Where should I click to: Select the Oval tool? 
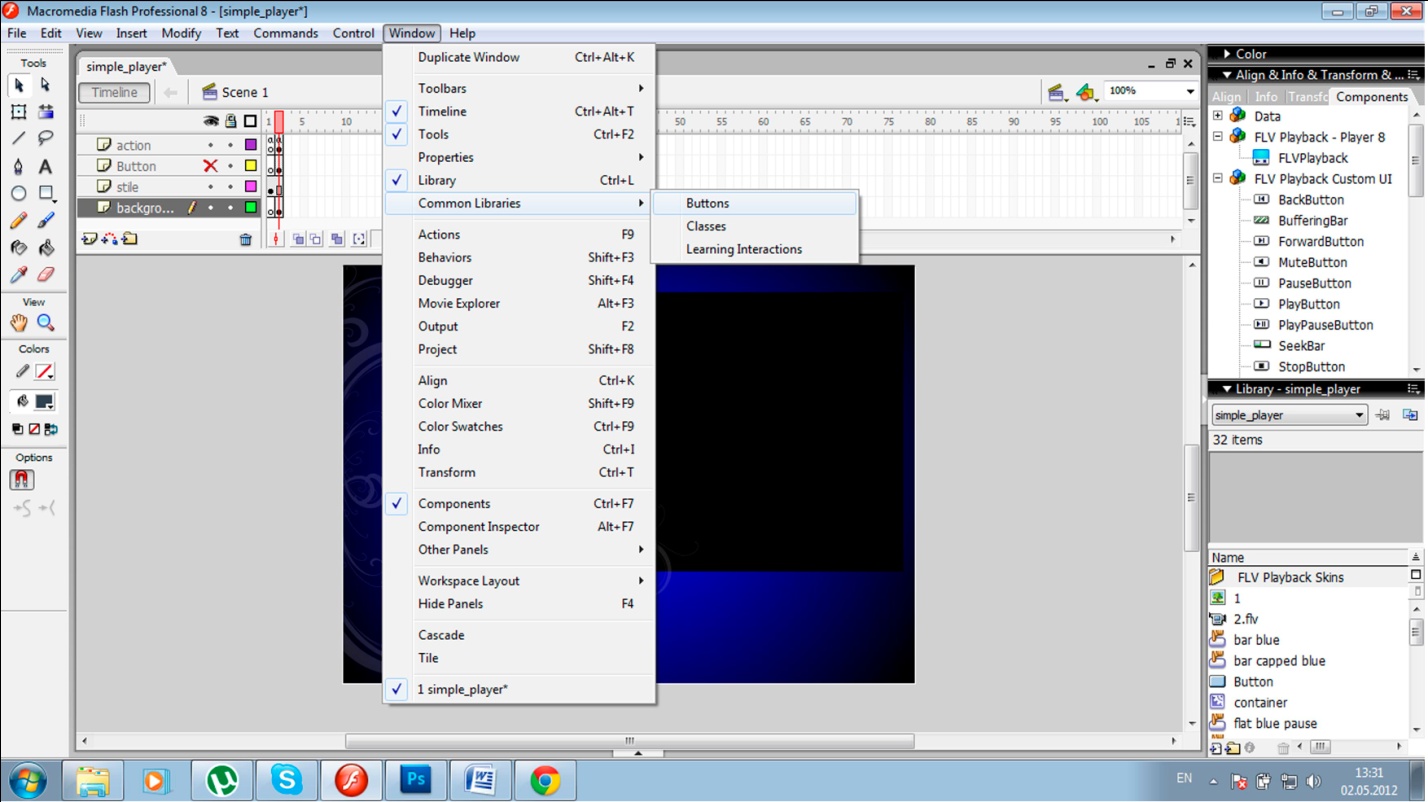(19, 193)
